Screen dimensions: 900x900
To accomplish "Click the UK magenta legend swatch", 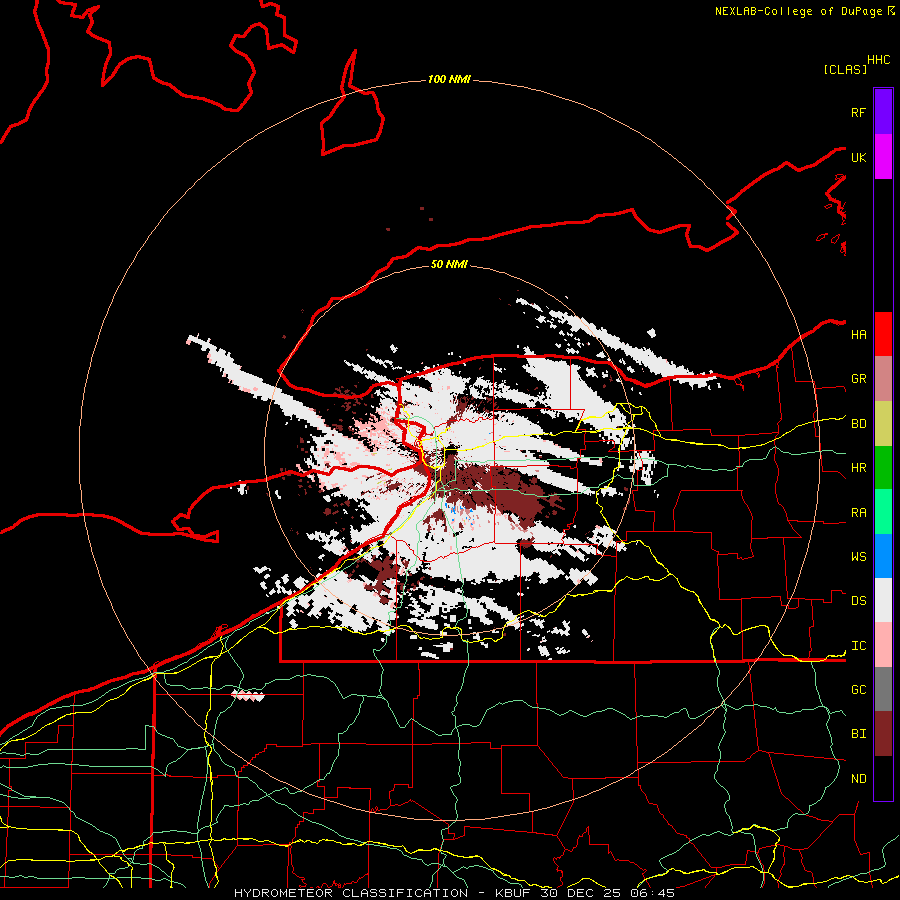I will (883, 157).
